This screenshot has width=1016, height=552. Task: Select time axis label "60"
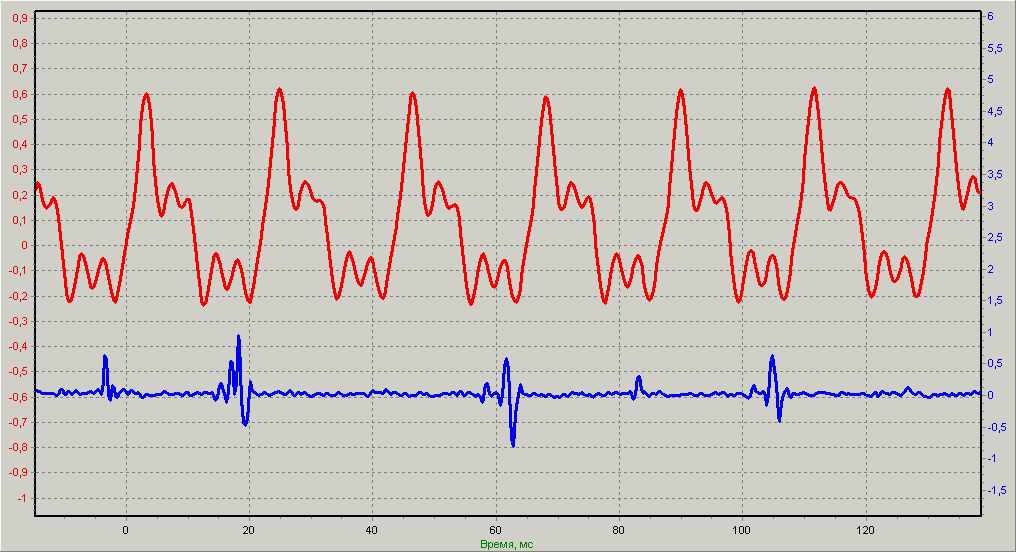(496, 530)
